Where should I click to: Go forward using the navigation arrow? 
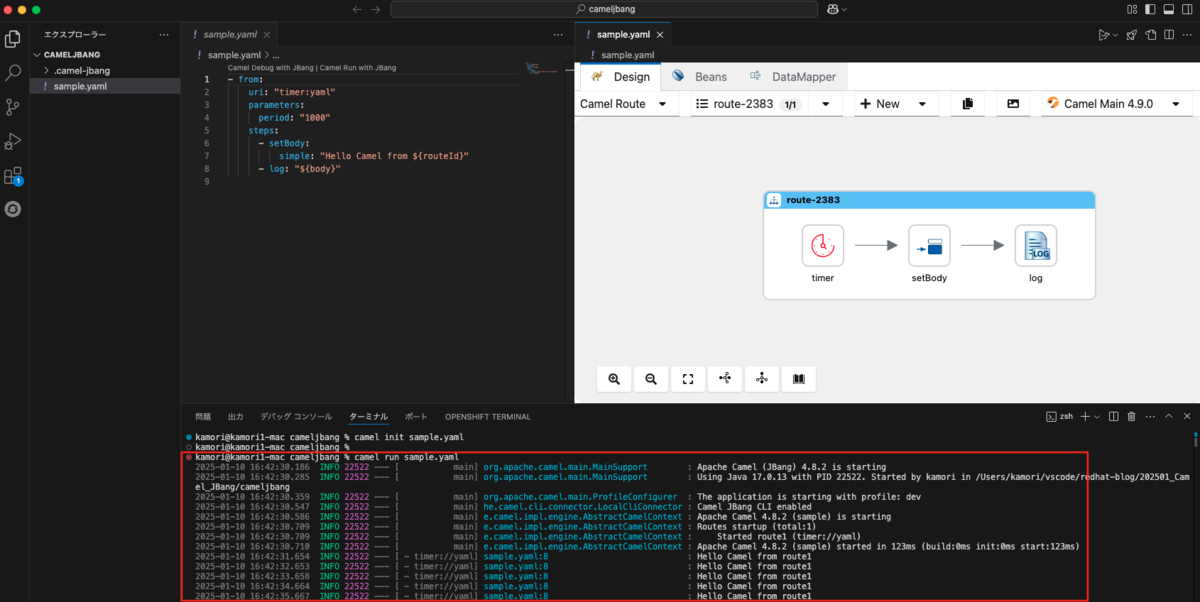click(376, 9)
